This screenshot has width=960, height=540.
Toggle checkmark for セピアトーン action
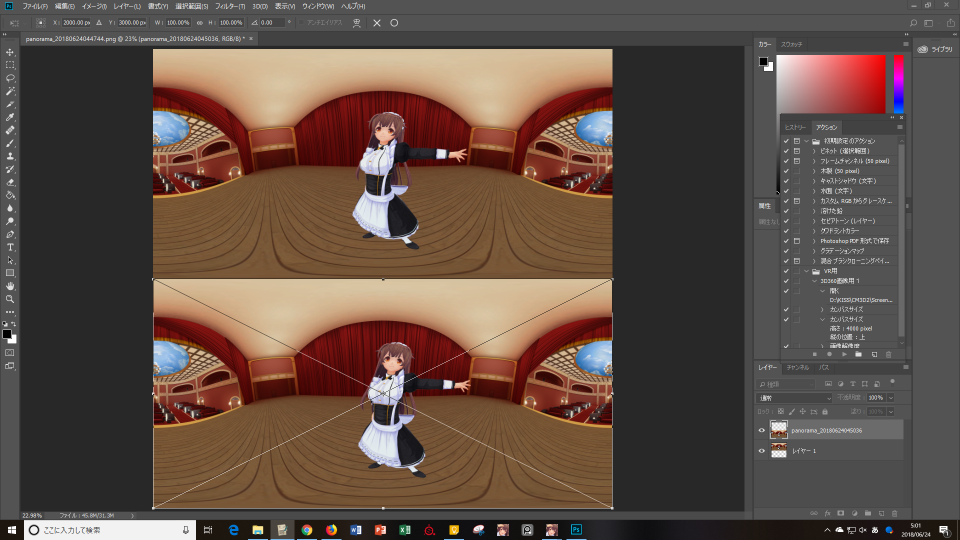(x=787, y=221)
